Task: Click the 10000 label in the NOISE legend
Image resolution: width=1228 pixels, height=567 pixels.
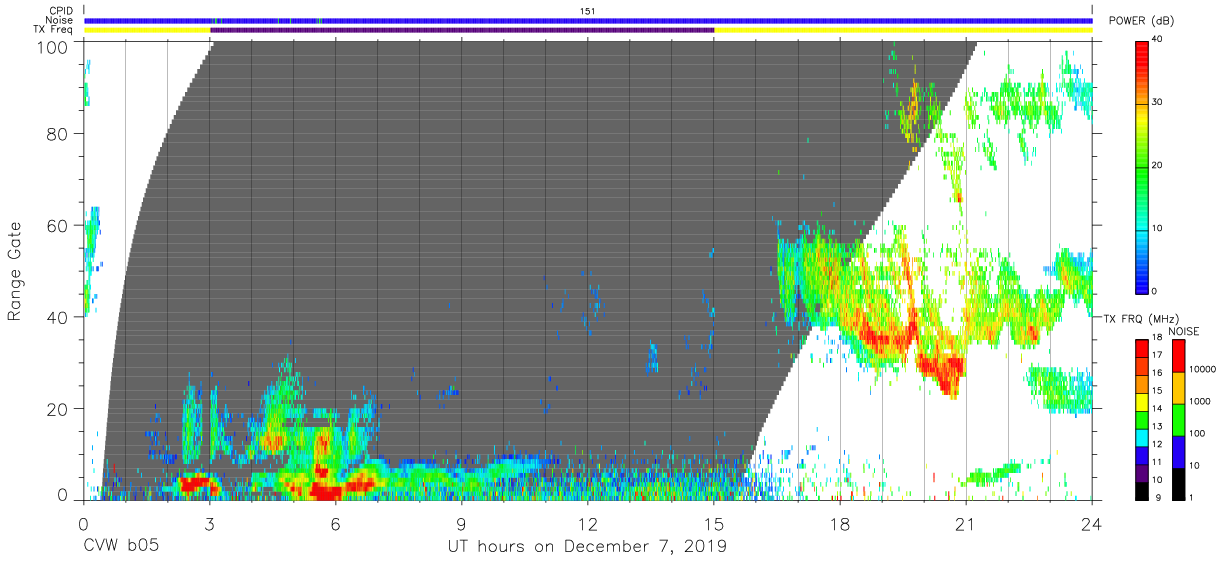Action: click(x=1203, y=371)
